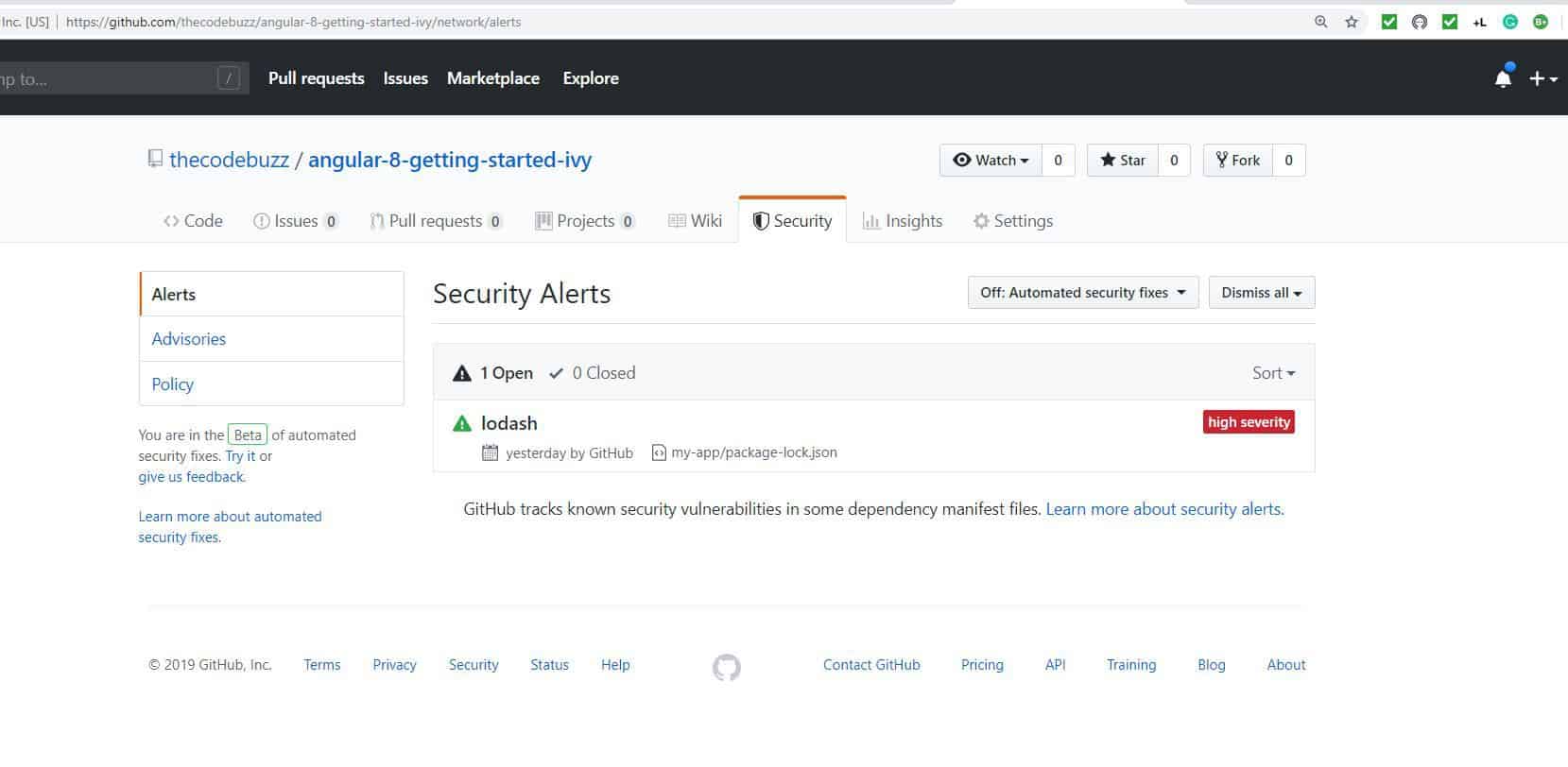Viewport: 1568px width, 767px height.
Task: Open Explore in top navigation
Action: click(591, 78)
